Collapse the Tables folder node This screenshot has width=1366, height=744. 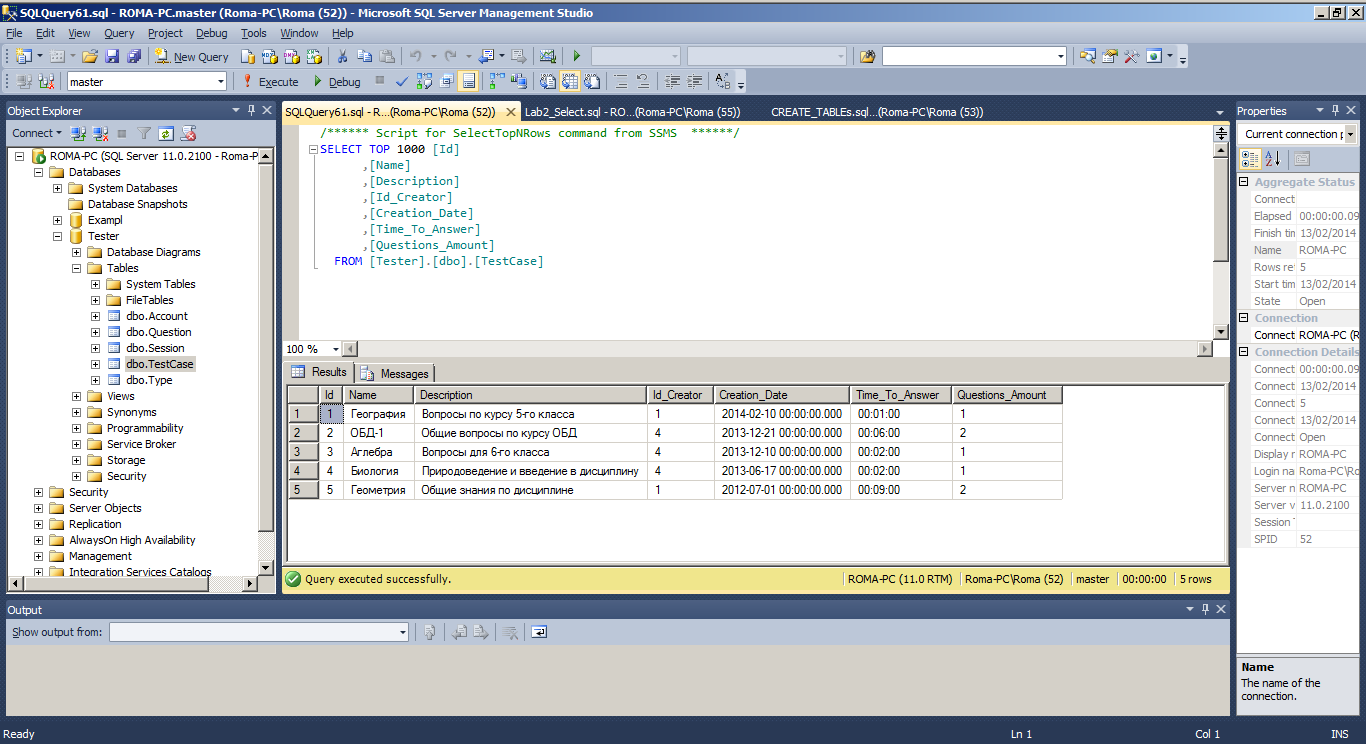(77, 268)
